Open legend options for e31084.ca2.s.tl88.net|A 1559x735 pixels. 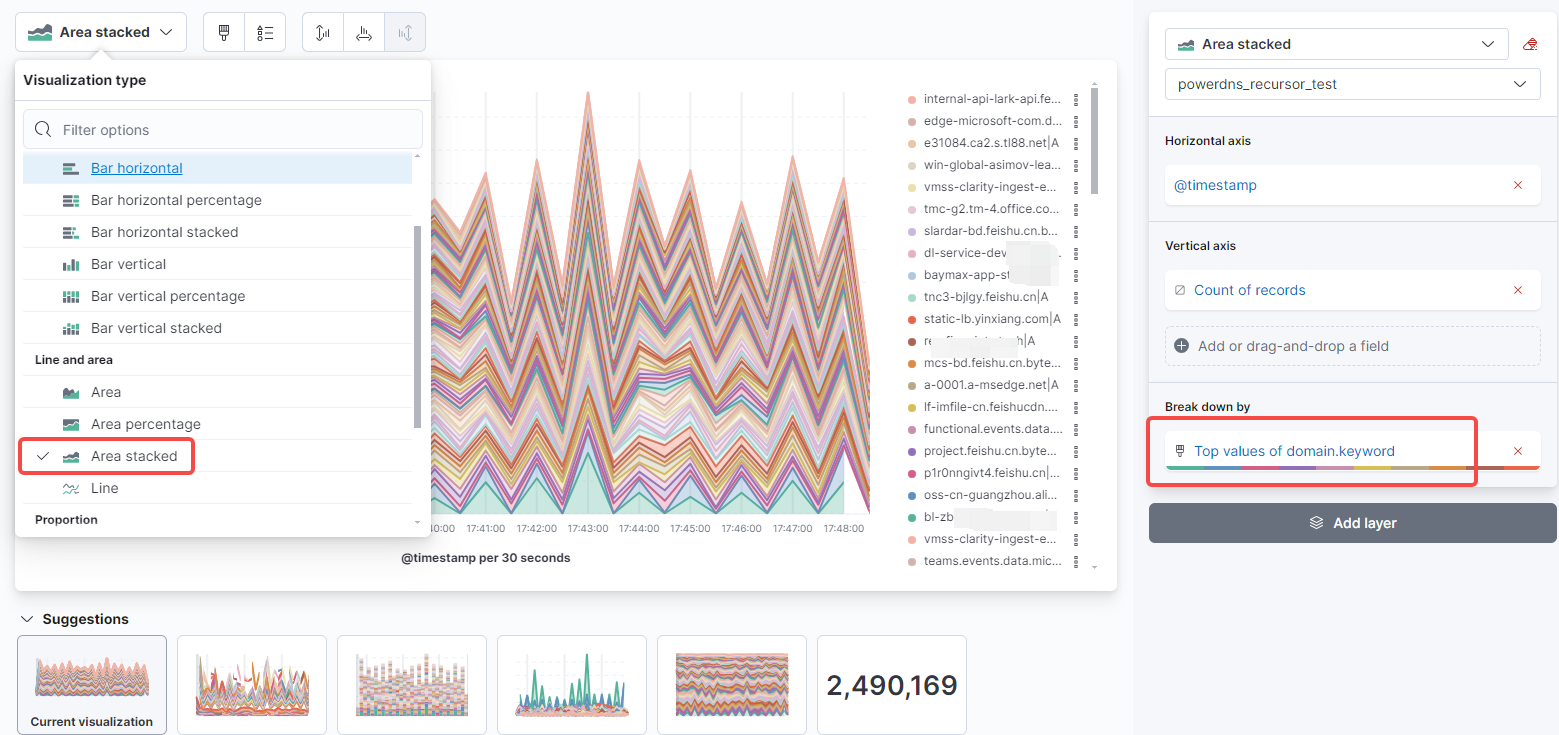click(1076, 143)
